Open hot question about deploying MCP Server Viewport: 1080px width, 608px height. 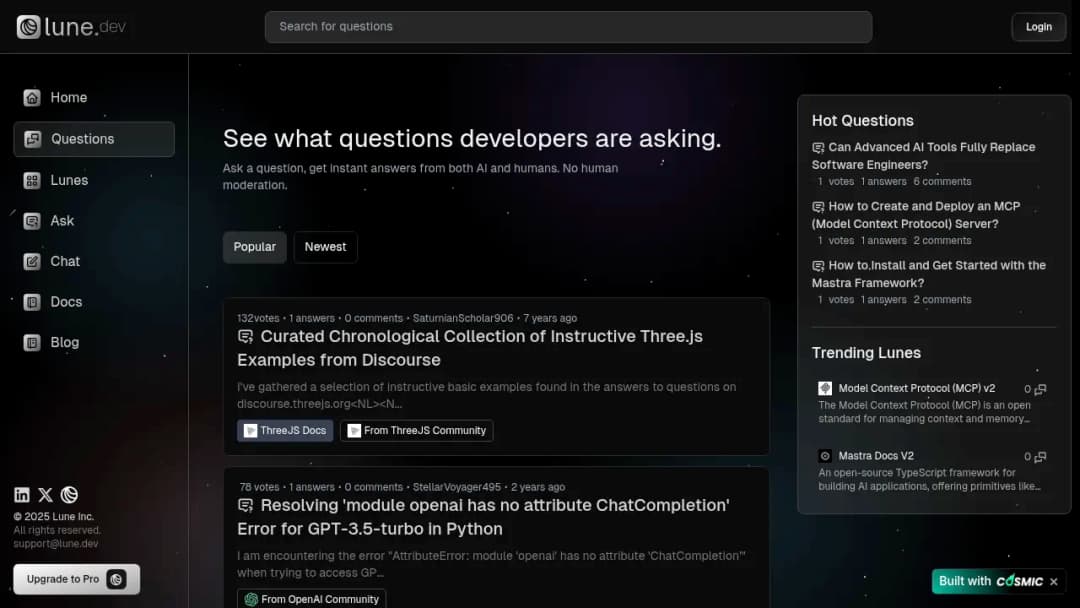[916, 216]
